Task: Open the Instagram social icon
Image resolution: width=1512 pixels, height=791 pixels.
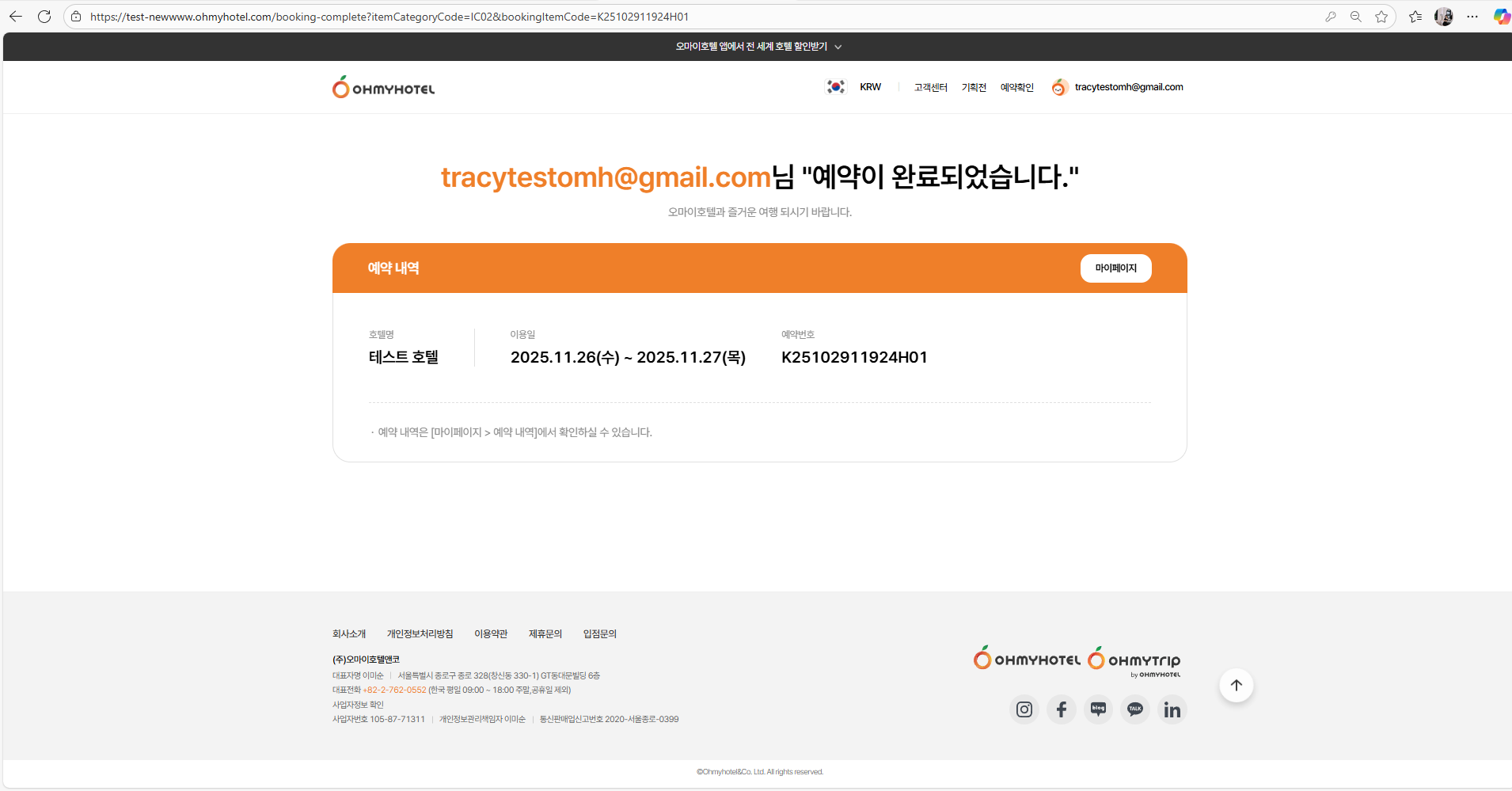Action: coord(1024,709)
